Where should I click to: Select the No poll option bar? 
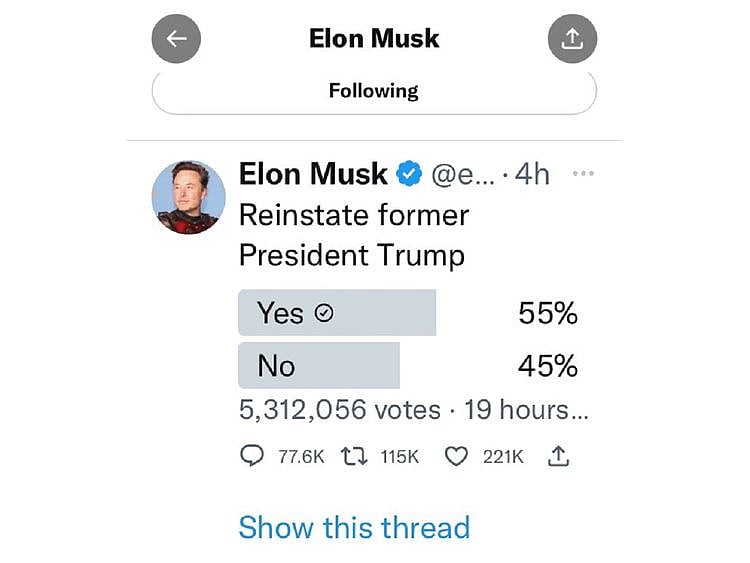click(318, 365)
